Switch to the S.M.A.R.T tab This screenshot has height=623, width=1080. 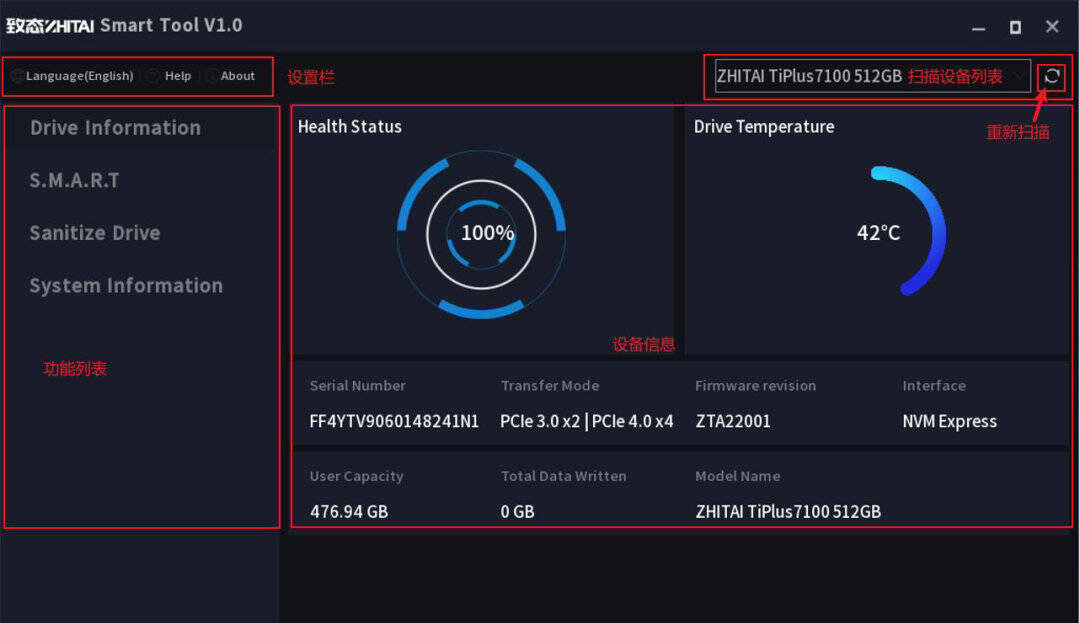[74, 180]
